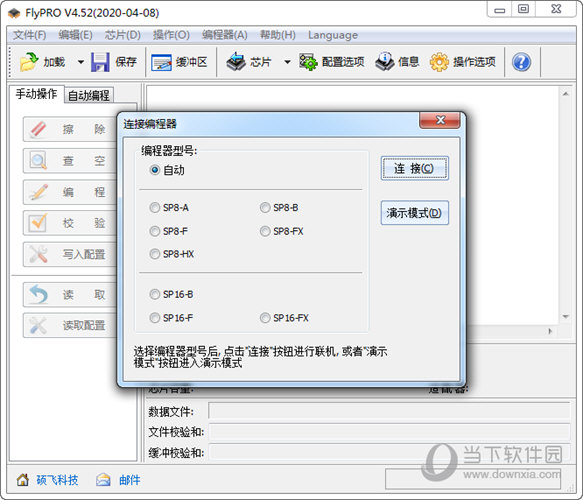Image resolution: width=583 pixels, height=500 pixels.
Task: Select the 自动 programmer model radio
Action: 155,170
